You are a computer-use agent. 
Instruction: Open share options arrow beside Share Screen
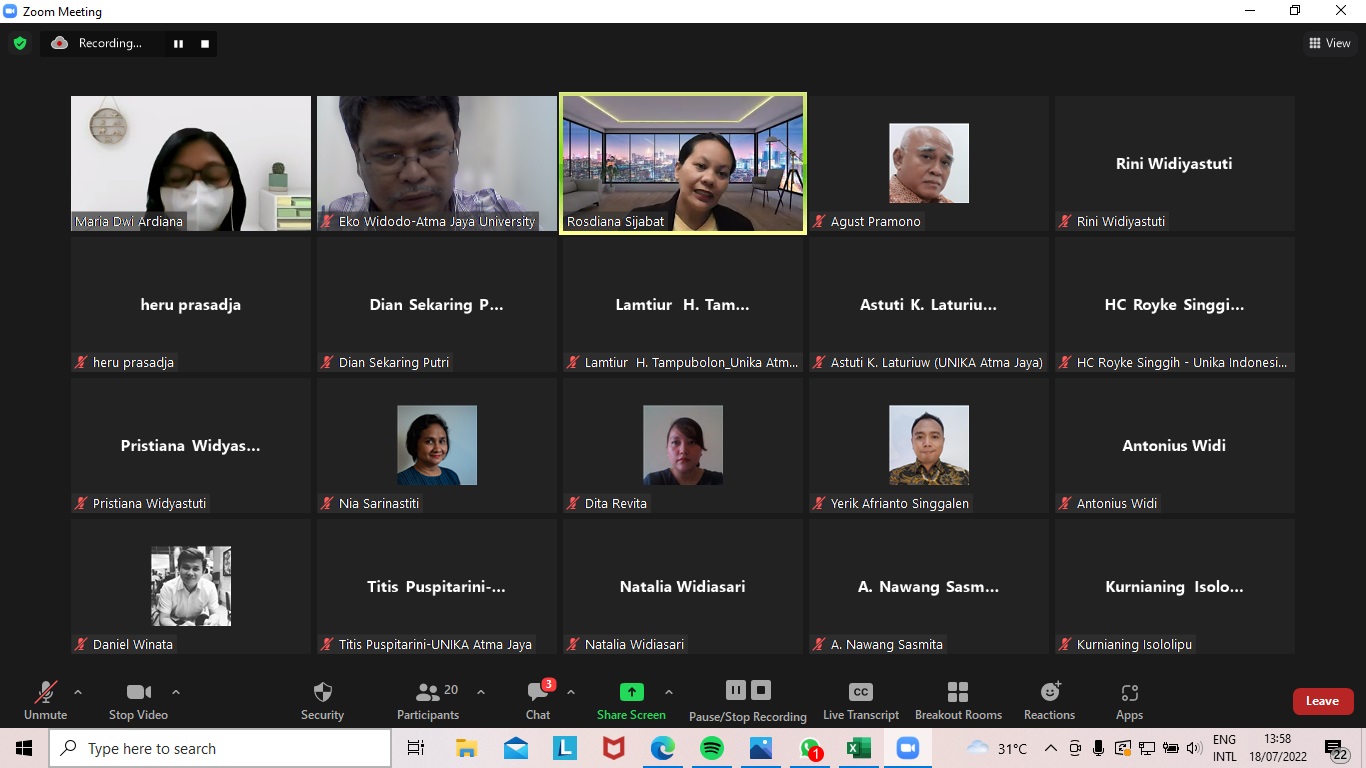click(x=668, y=692)
